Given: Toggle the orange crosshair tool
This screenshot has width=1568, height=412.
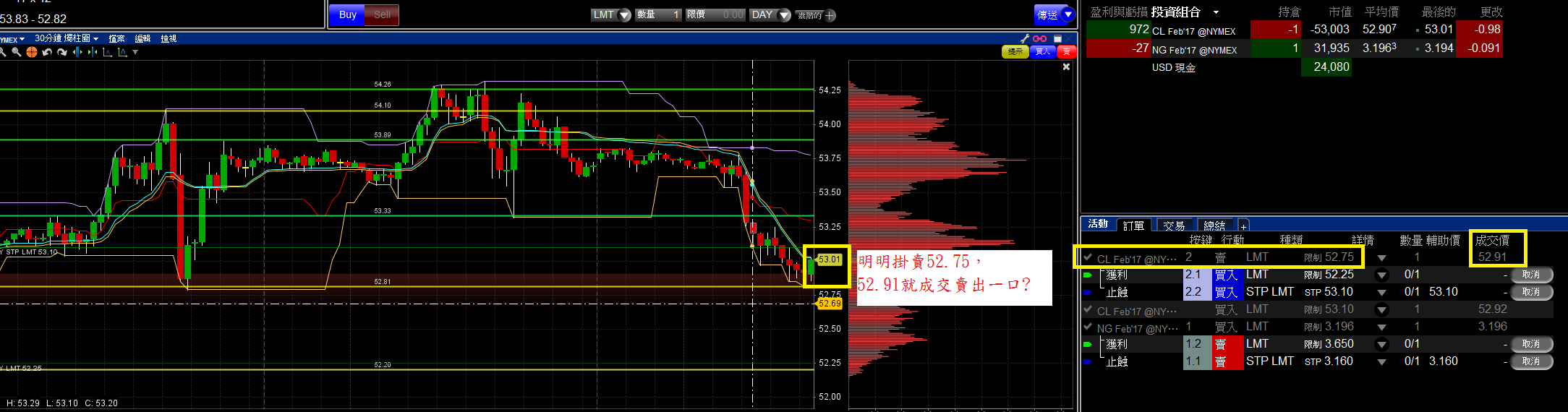Looking at the screenshot, I should pyautogui.click(x=32, y=52).
